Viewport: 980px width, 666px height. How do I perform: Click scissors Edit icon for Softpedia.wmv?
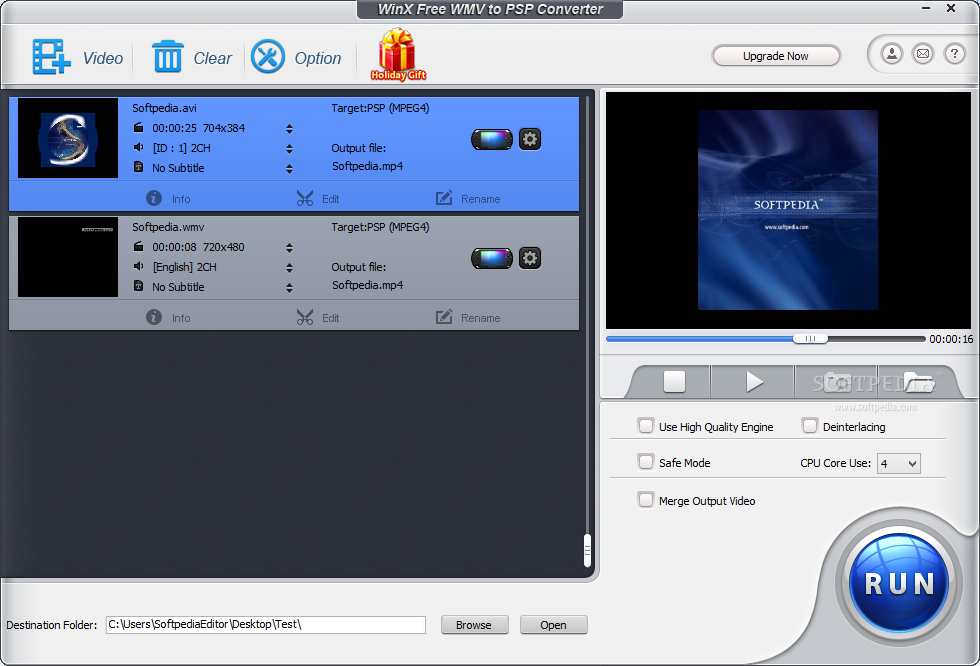[305, 317]
